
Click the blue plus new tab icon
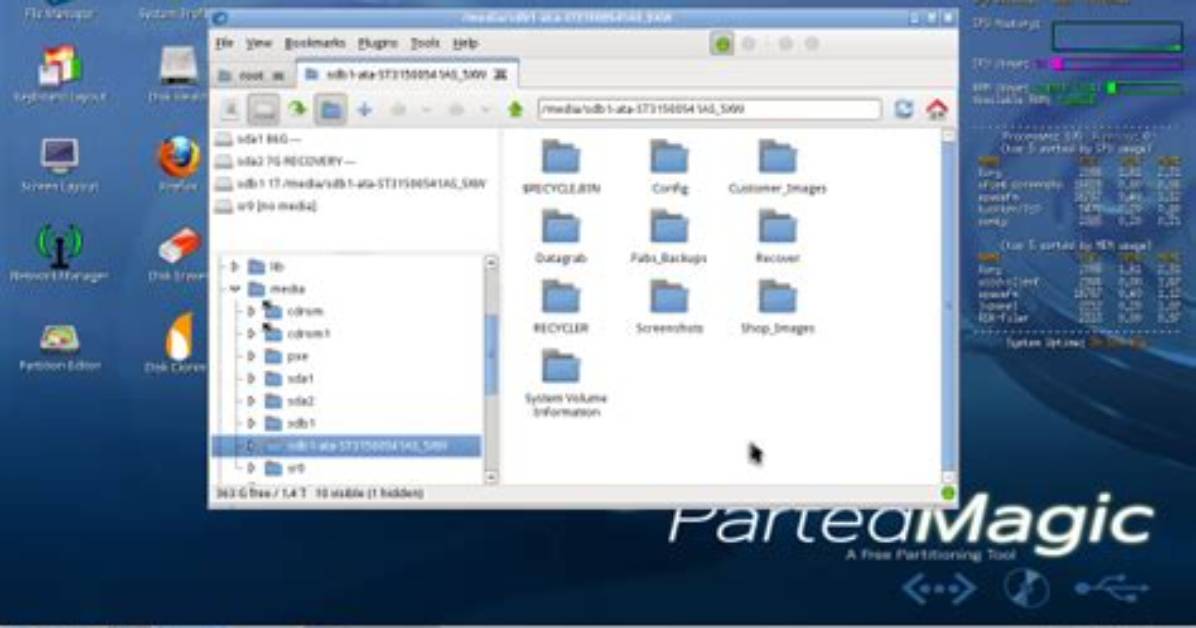pos(365,110)
